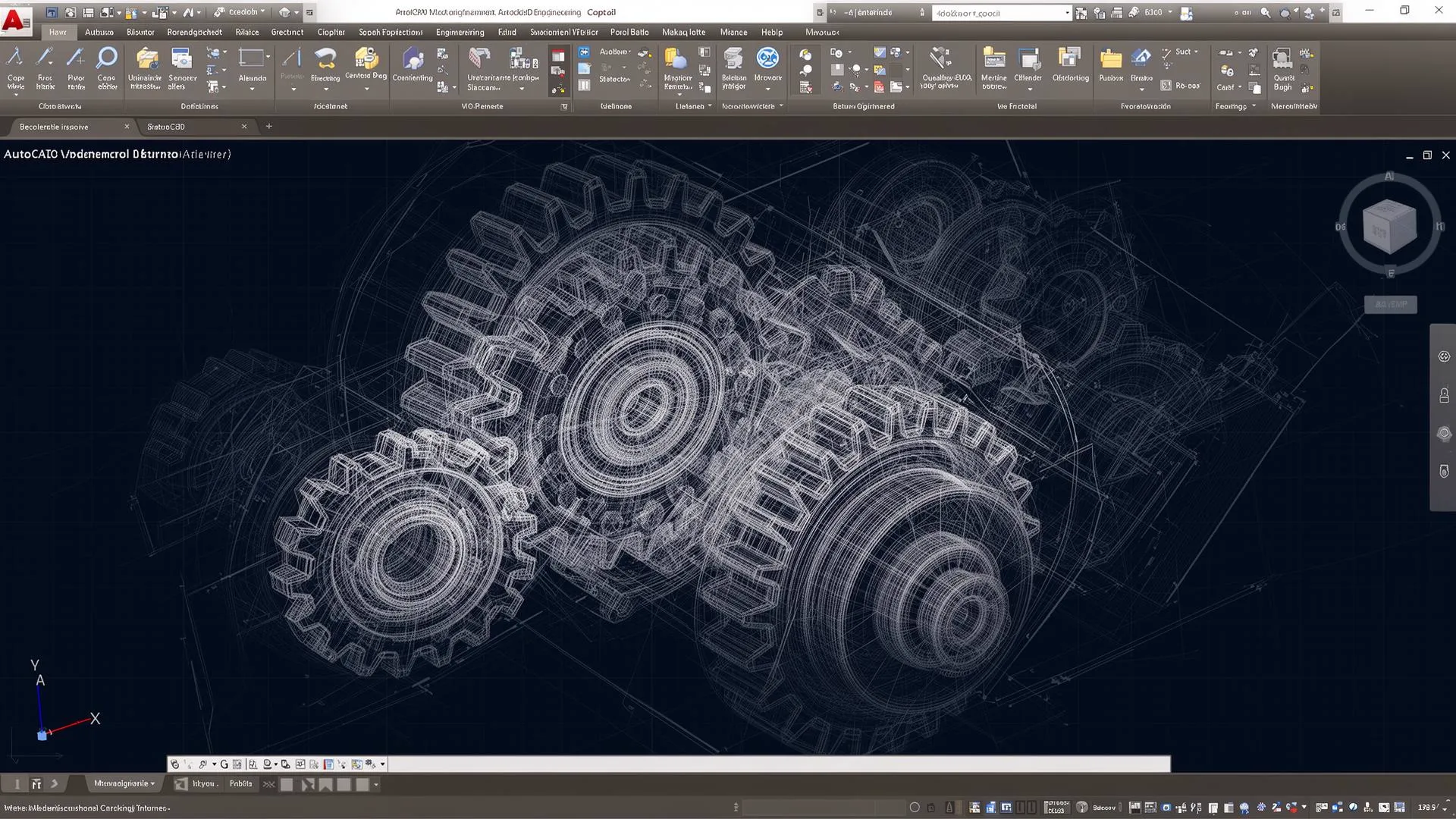Add a new drawing tab with plus
The height and width of the screenshot is (819, 1456).
268,127
